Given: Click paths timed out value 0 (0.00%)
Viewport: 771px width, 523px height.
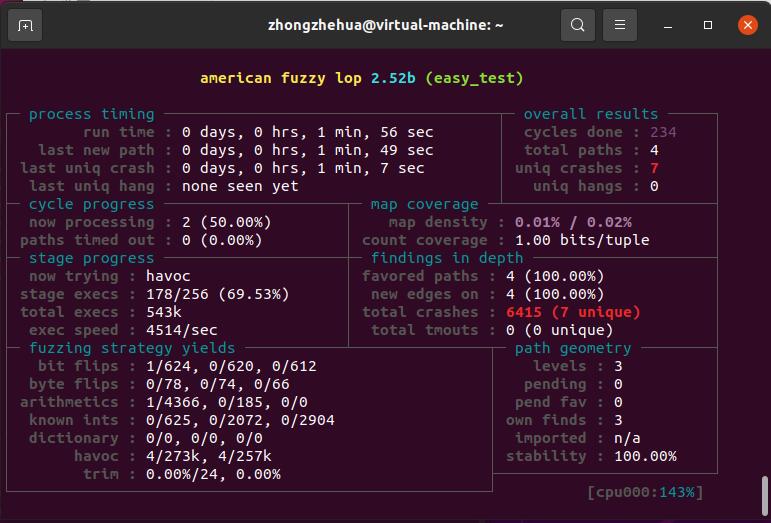Looking at the screenshot, I should coord(222,240).
